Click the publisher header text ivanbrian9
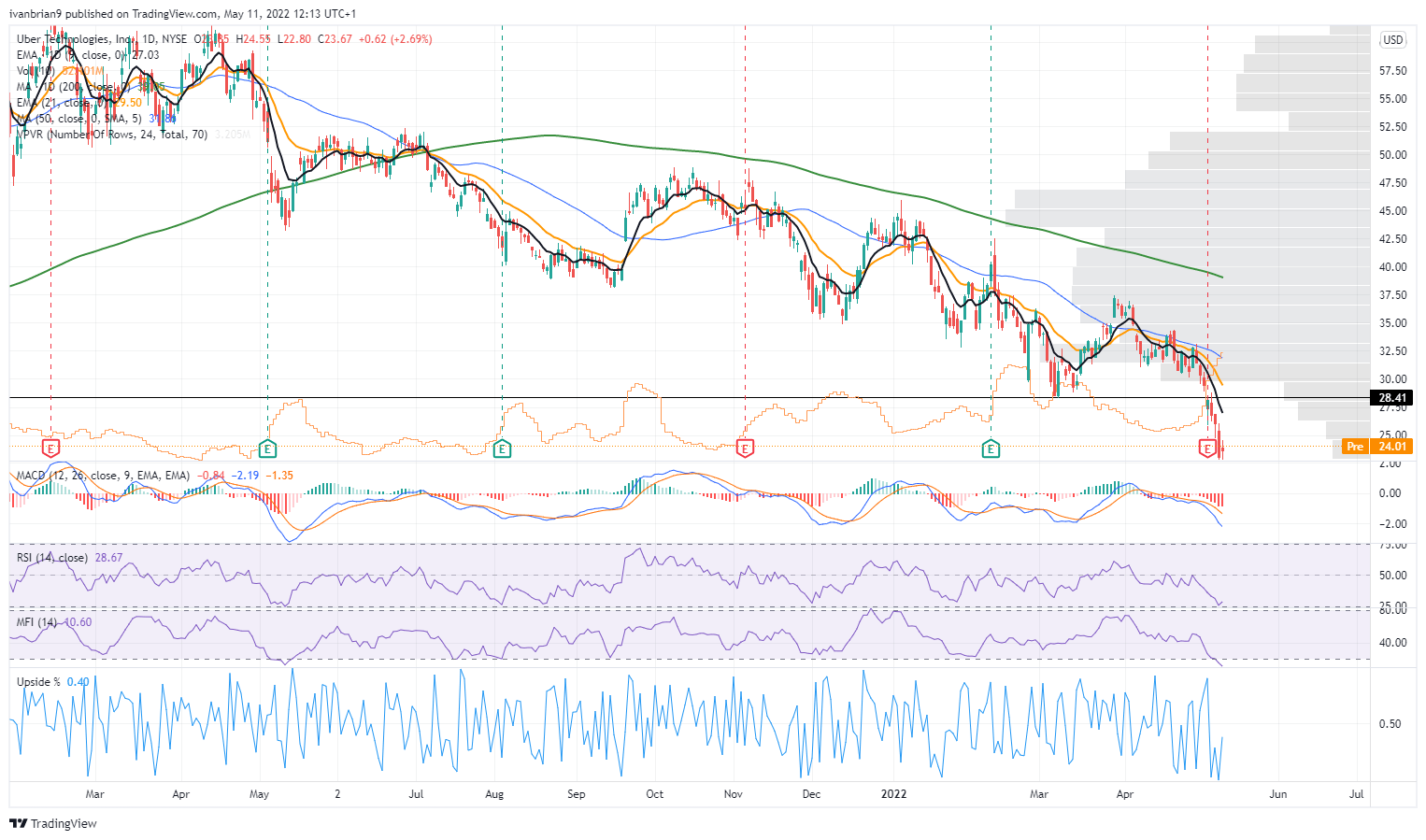The height and width of the screenshot is (840, 1426). [x=36, y=14]
